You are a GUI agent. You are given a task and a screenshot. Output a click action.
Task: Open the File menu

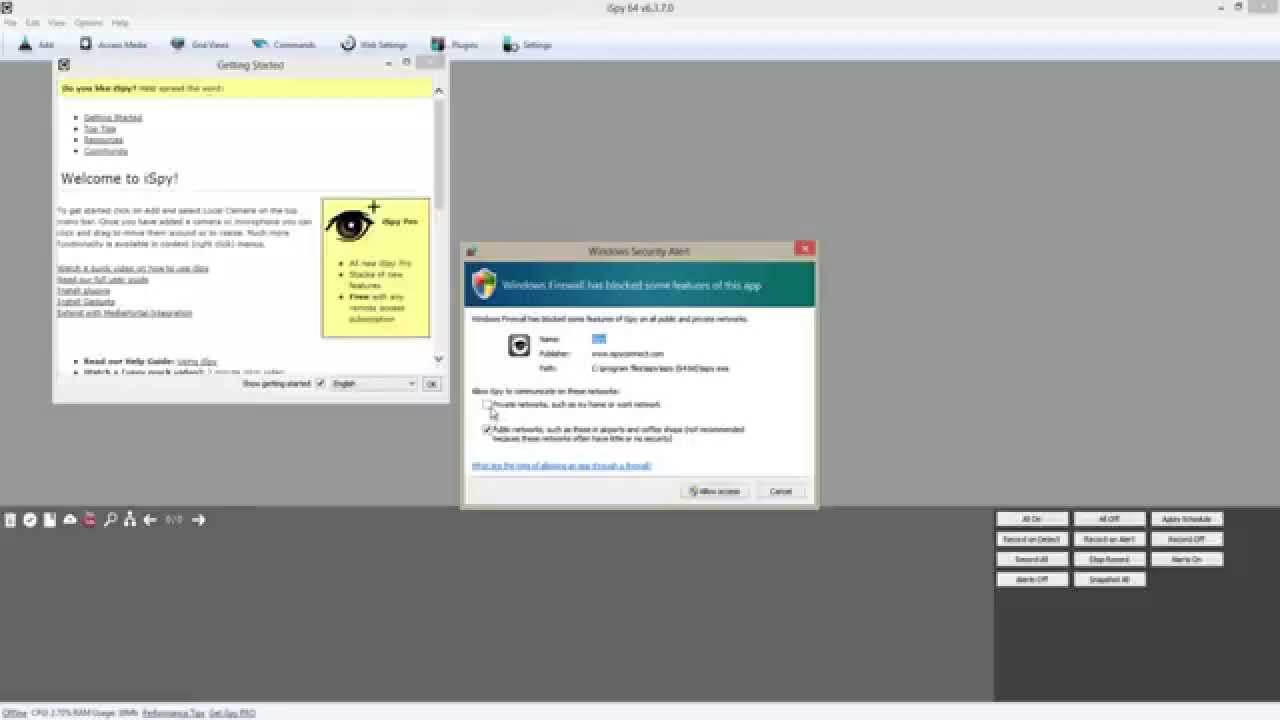click(10, 22)
